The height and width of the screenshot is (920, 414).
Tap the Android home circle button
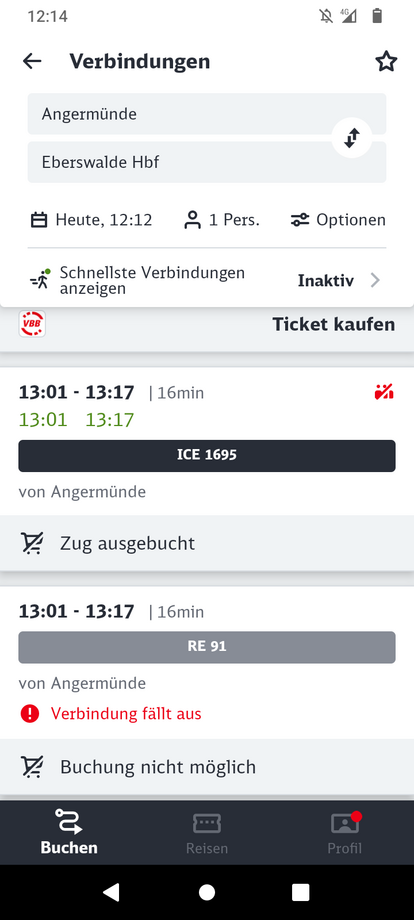point(207,892)
